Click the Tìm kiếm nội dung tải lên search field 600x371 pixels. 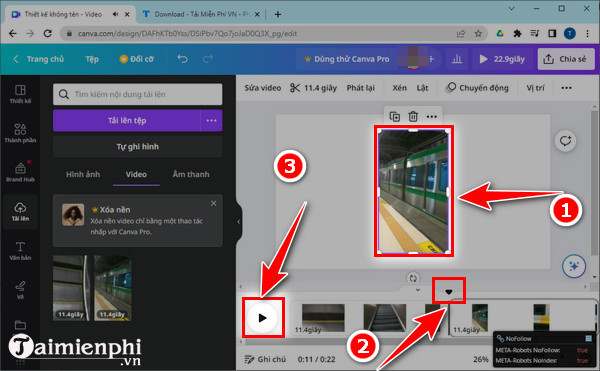pyautogui.click(x=138, y=94)
